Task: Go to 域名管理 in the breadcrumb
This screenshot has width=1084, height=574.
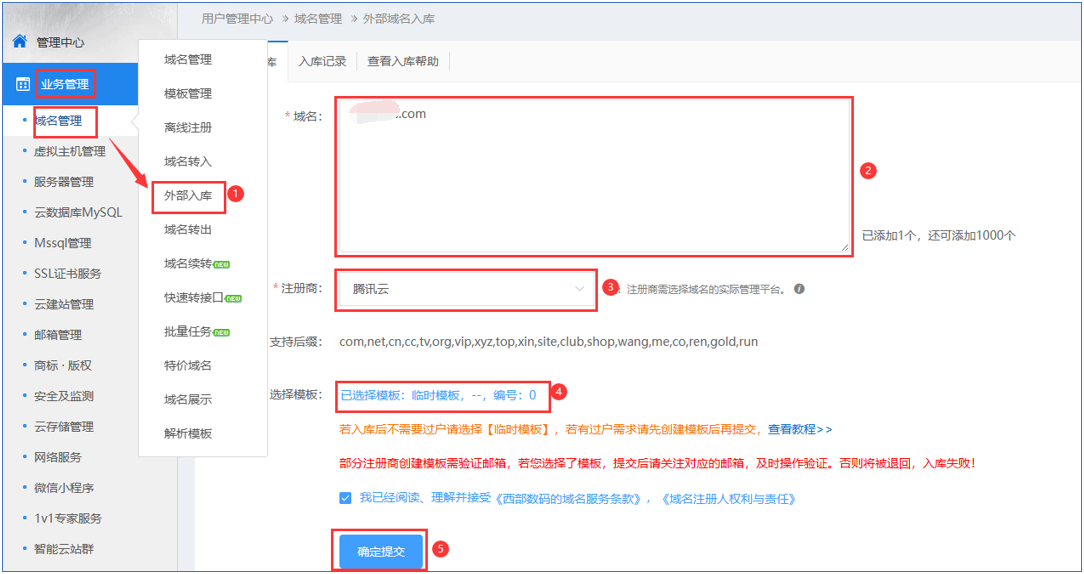Action: [x=318, y=19]
